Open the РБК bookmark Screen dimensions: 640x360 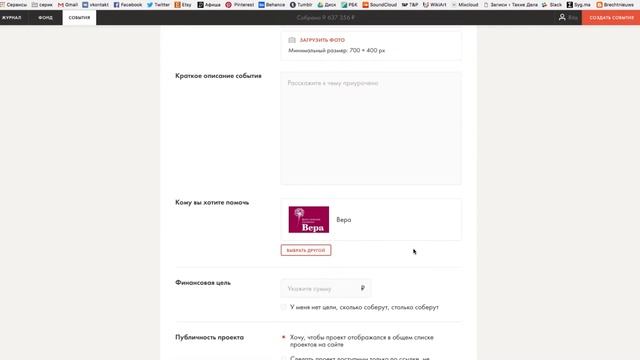349,5
